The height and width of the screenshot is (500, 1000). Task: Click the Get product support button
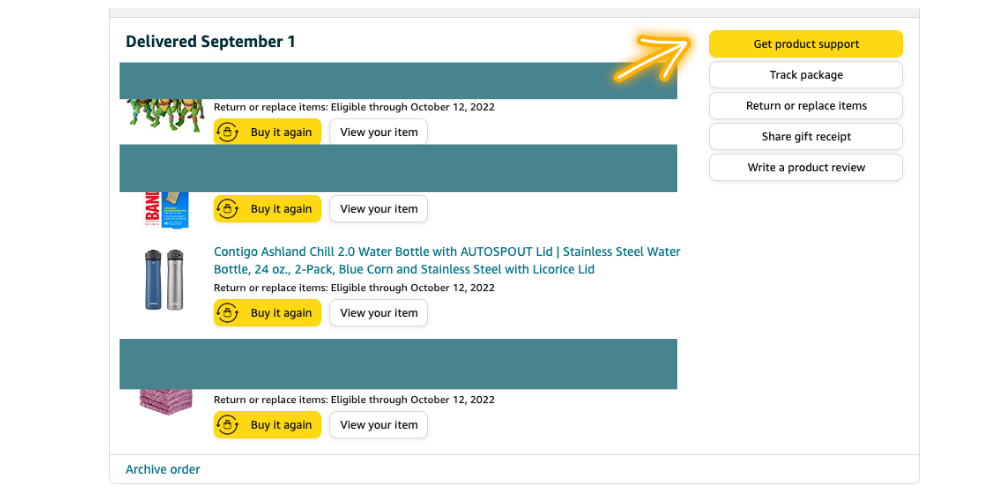tap(805, 44)
